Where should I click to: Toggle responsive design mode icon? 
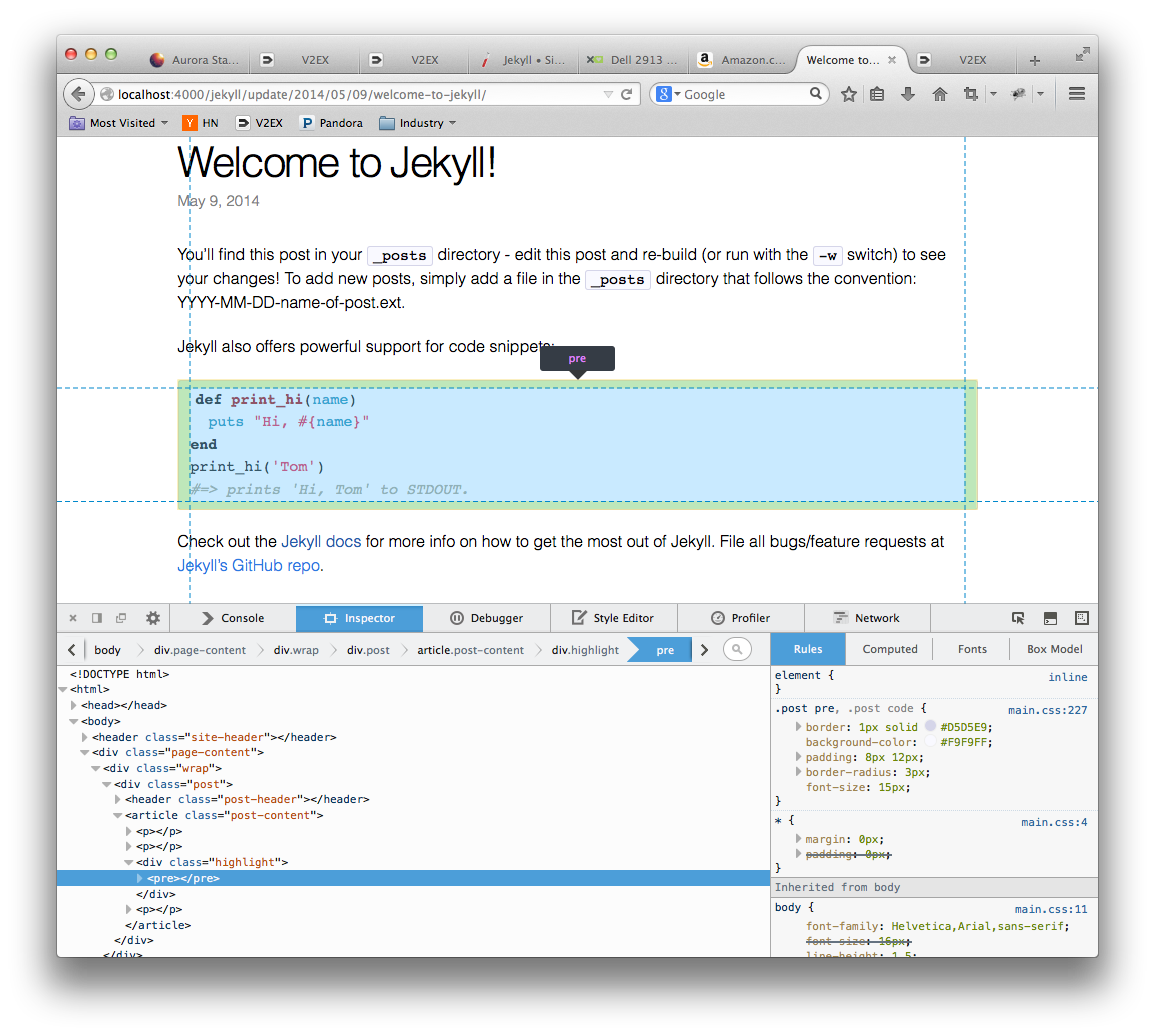coord(1081,618)
